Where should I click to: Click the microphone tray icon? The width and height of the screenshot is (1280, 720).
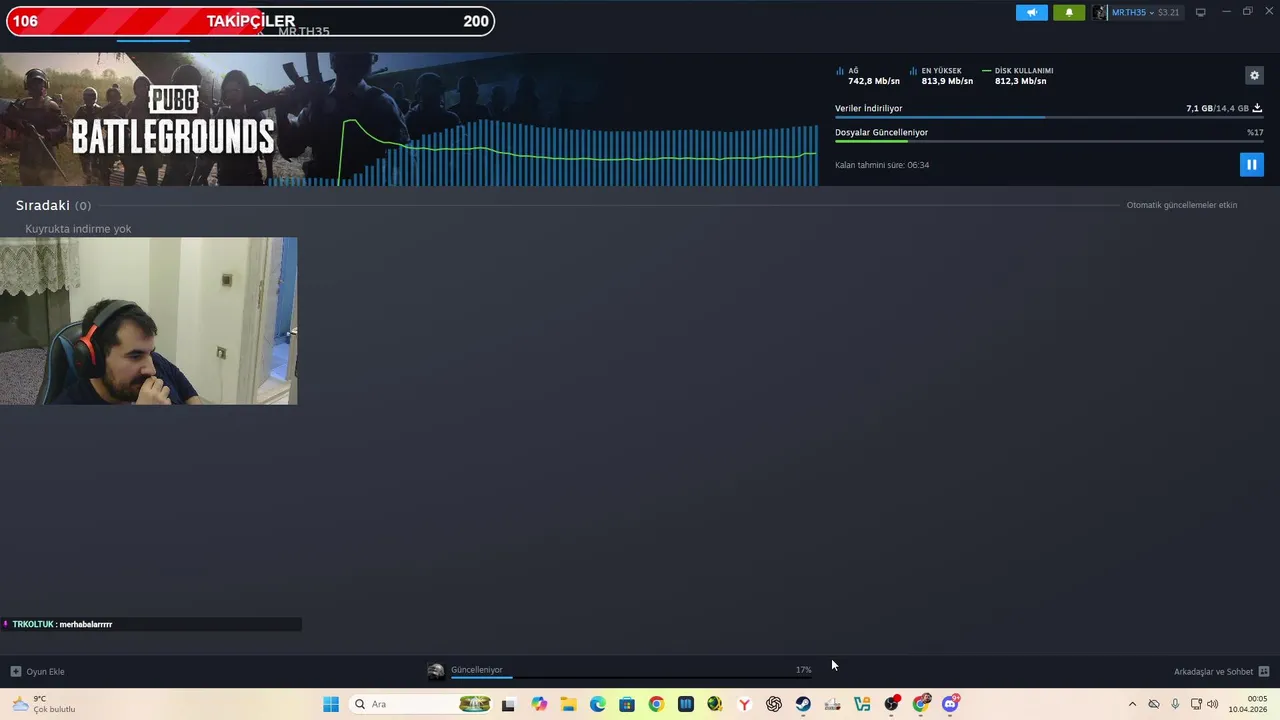[1175, 704]
